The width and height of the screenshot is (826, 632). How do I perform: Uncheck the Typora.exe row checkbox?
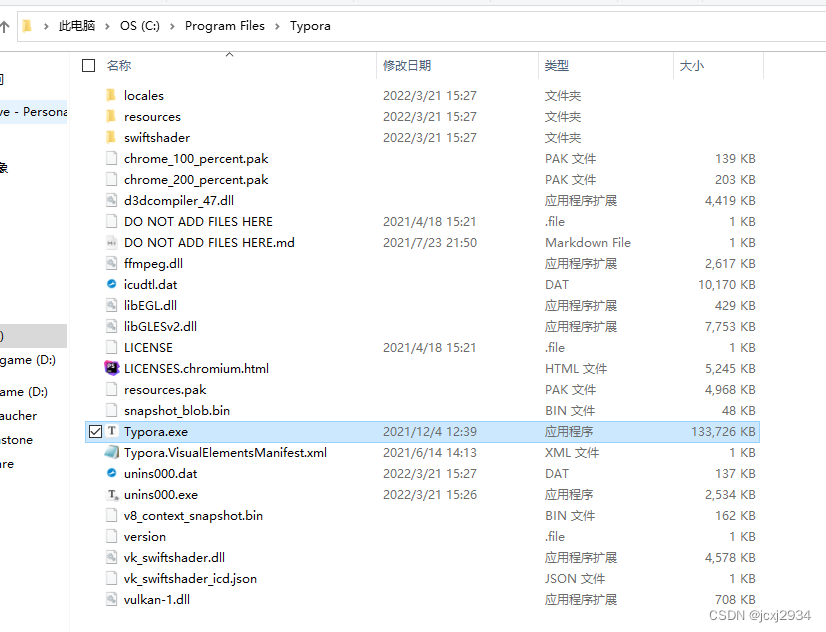pos(95,432)
